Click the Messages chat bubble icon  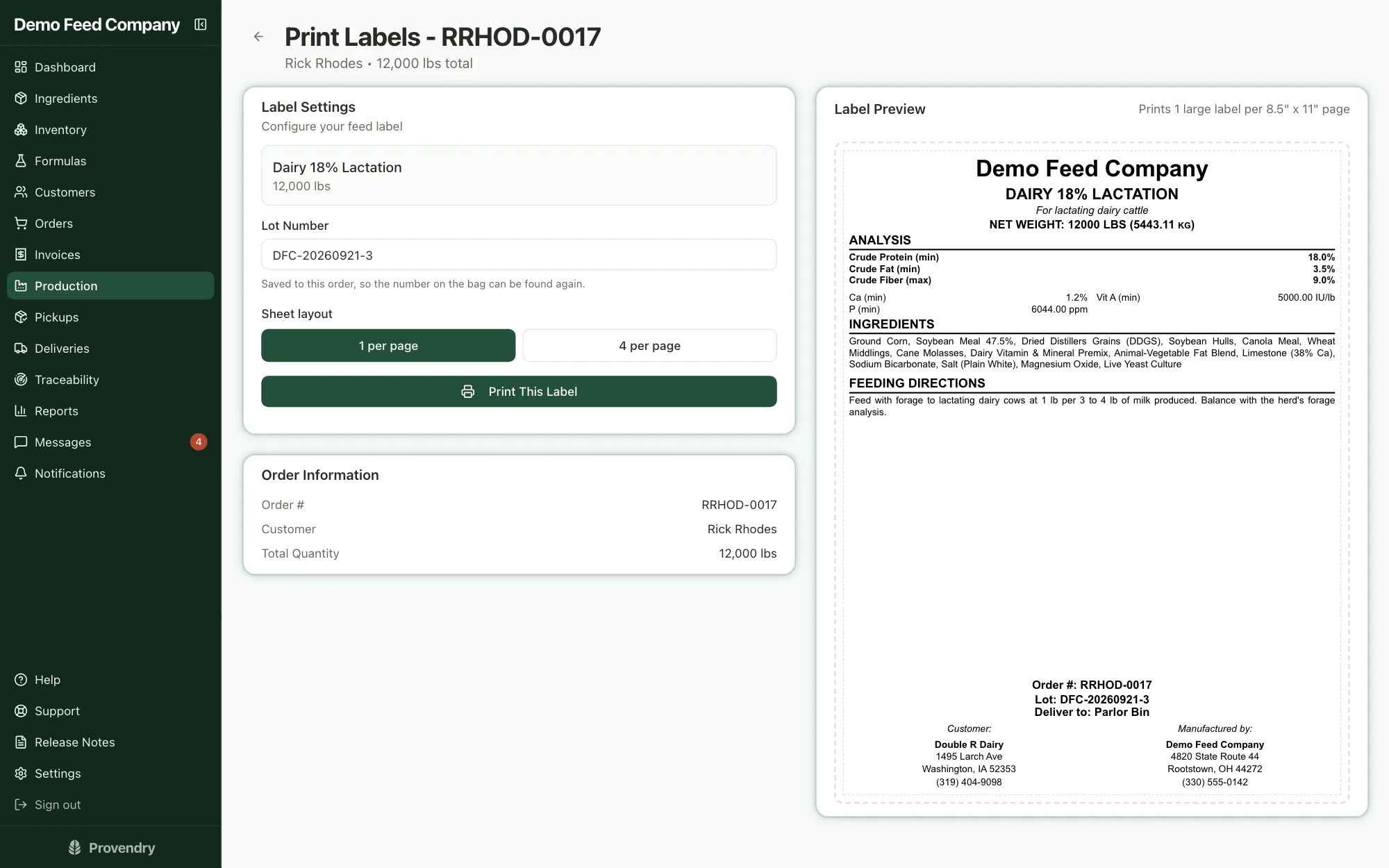(x=21, y=442)
